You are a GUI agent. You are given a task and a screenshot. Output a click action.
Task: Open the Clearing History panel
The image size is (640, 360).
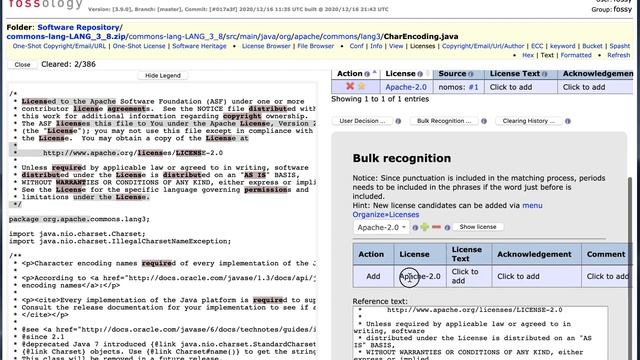click(x=529, y=121)
